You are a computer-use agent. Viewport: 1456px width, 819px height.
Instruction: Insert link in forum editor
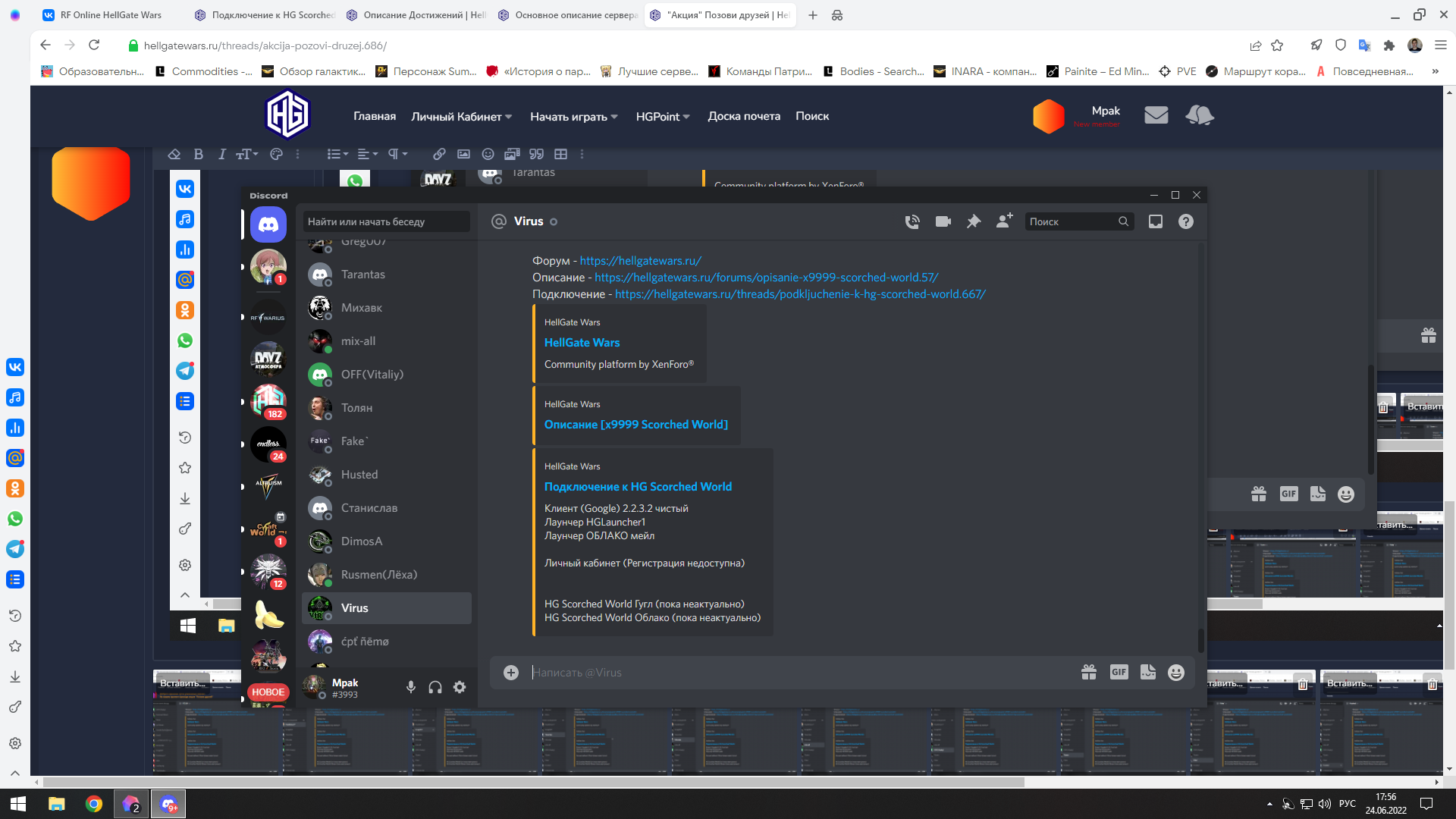coord(439,154)
